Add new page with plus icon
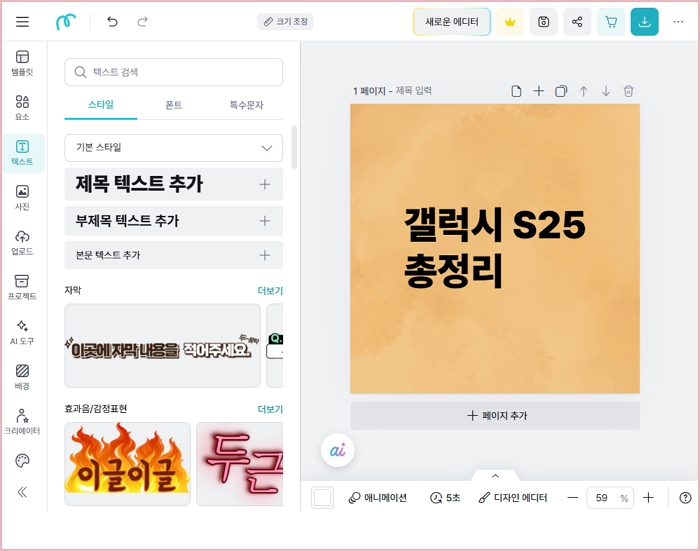The height and width of the screenshot is (551, 700). [539, 91]
